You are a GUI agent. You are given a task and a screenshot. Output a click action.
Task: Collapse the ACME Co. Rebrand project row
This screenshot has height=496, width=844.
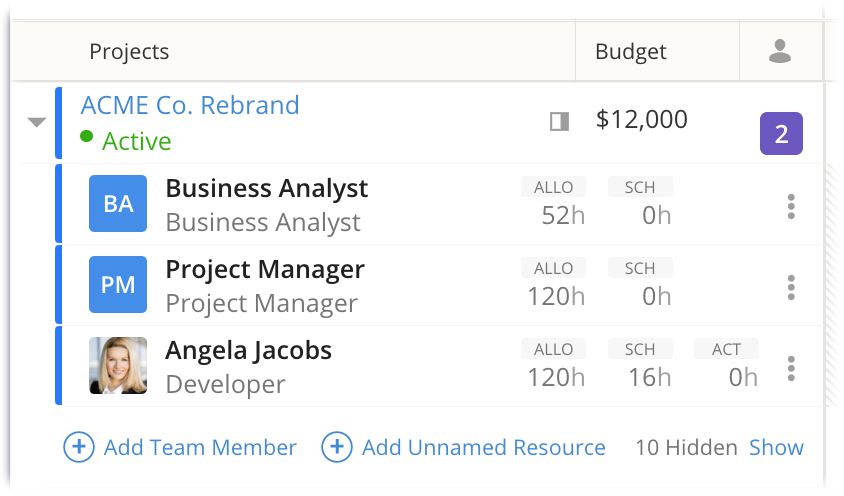[x=37, y=123]
